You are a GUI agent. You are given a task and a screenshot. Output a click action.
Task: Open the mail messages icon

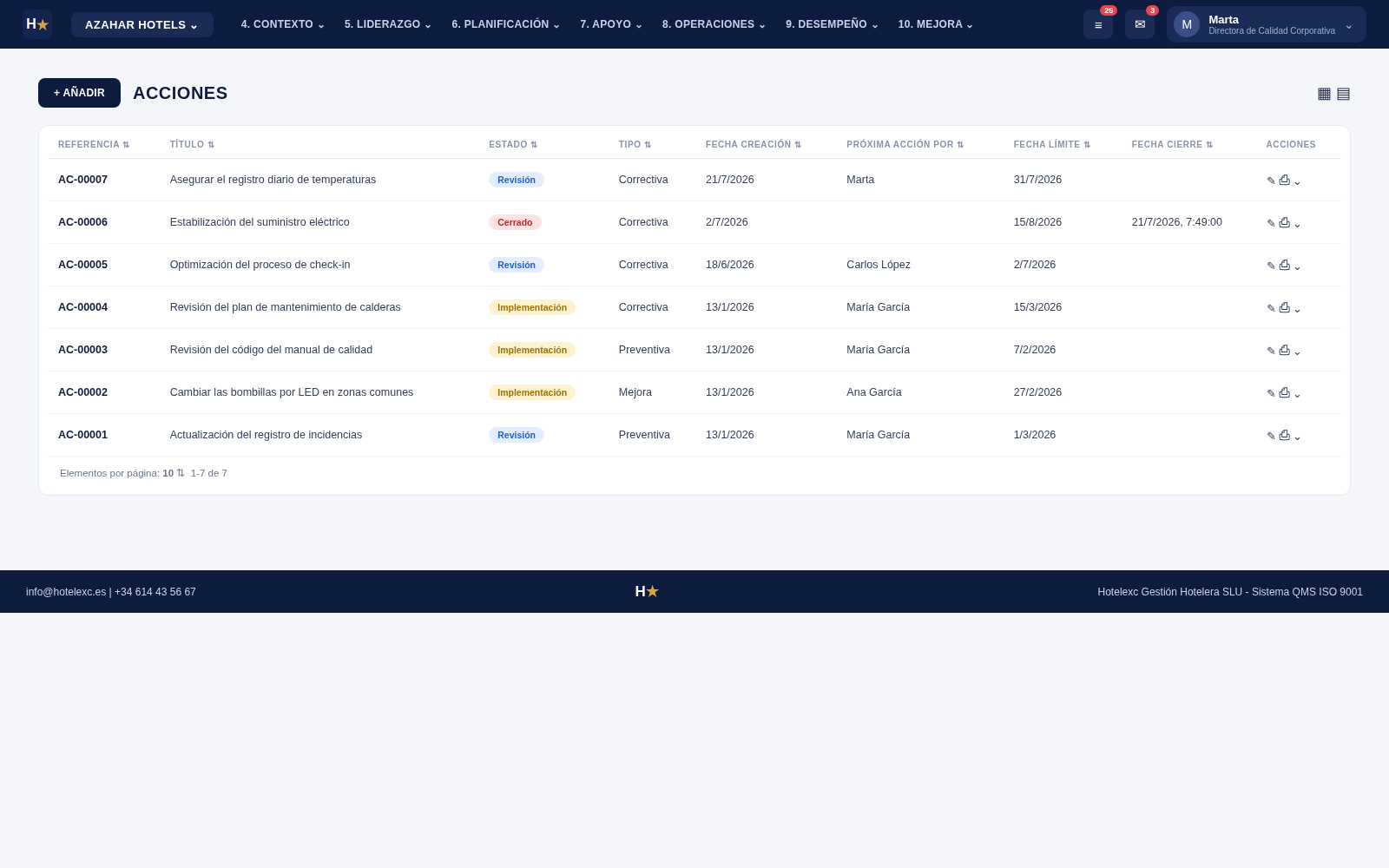coord(1140,24)
